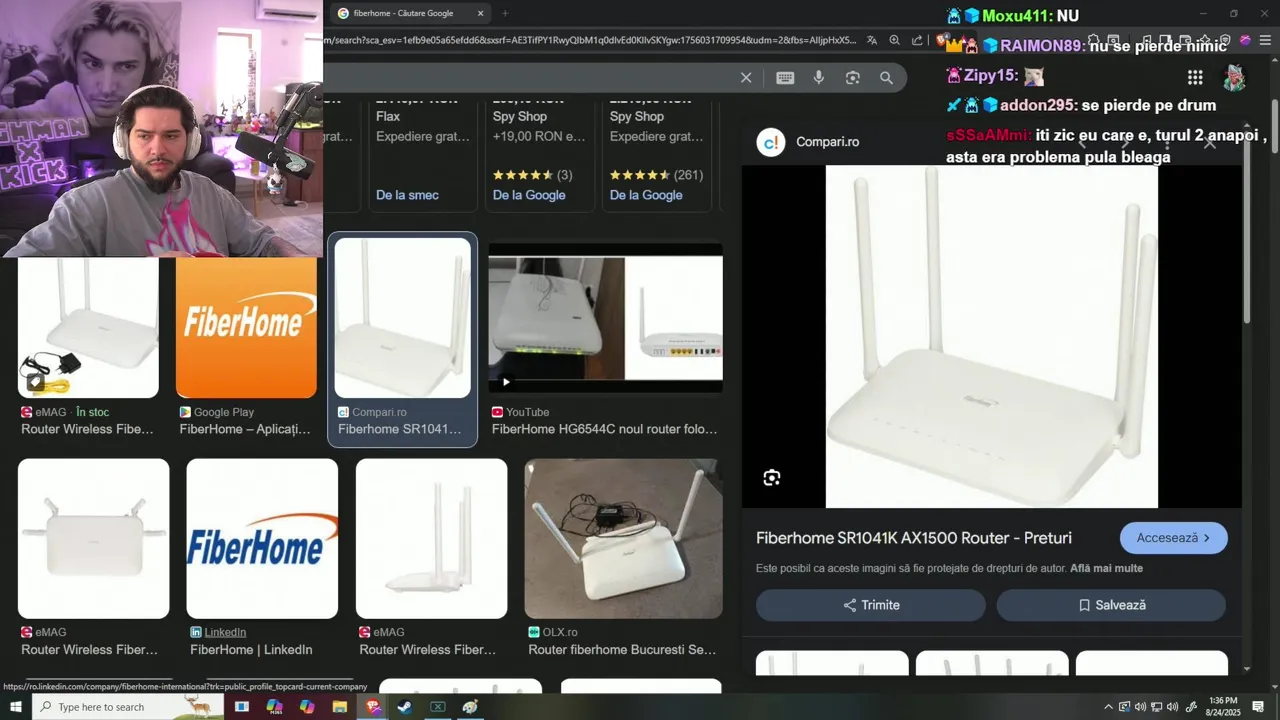This screenshot has width=1280, height=720.
Task: Open the LinkedIn FiberHome source link
Action: (225, 632)
